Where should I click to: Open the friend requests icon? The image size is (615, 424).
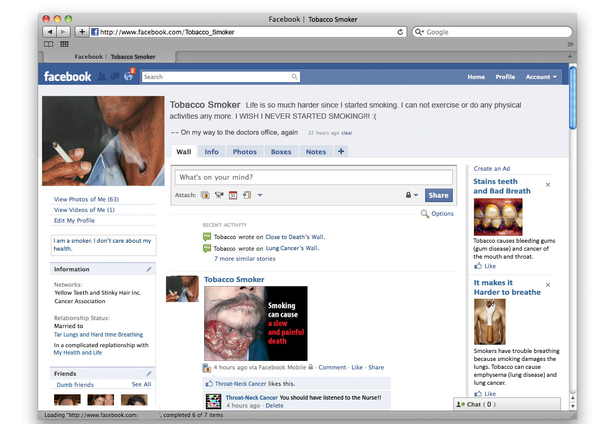coord(102,76)
